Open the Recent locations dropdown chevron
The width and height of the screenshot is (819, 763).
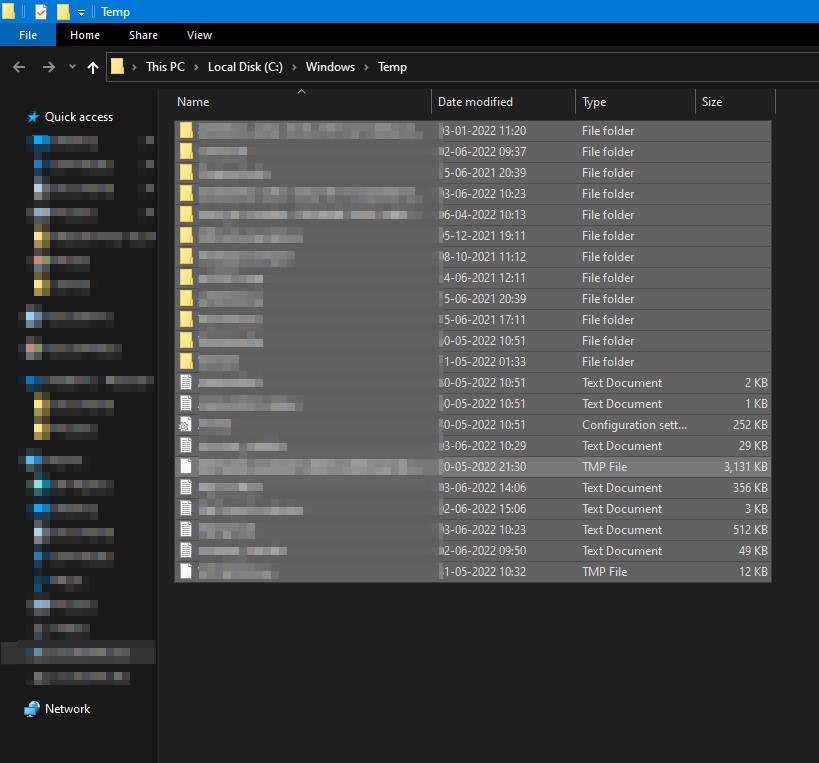(x=72, y=67)
